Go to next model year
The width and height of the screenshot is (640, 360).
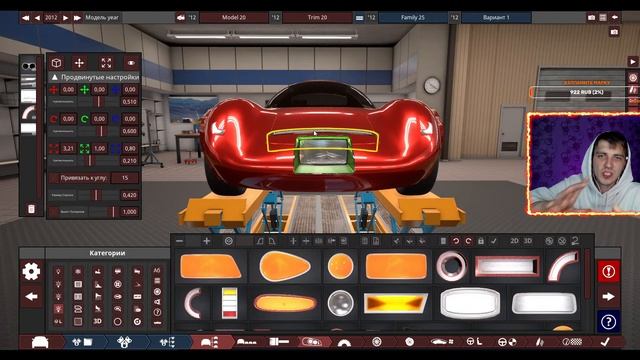[65, 18]
